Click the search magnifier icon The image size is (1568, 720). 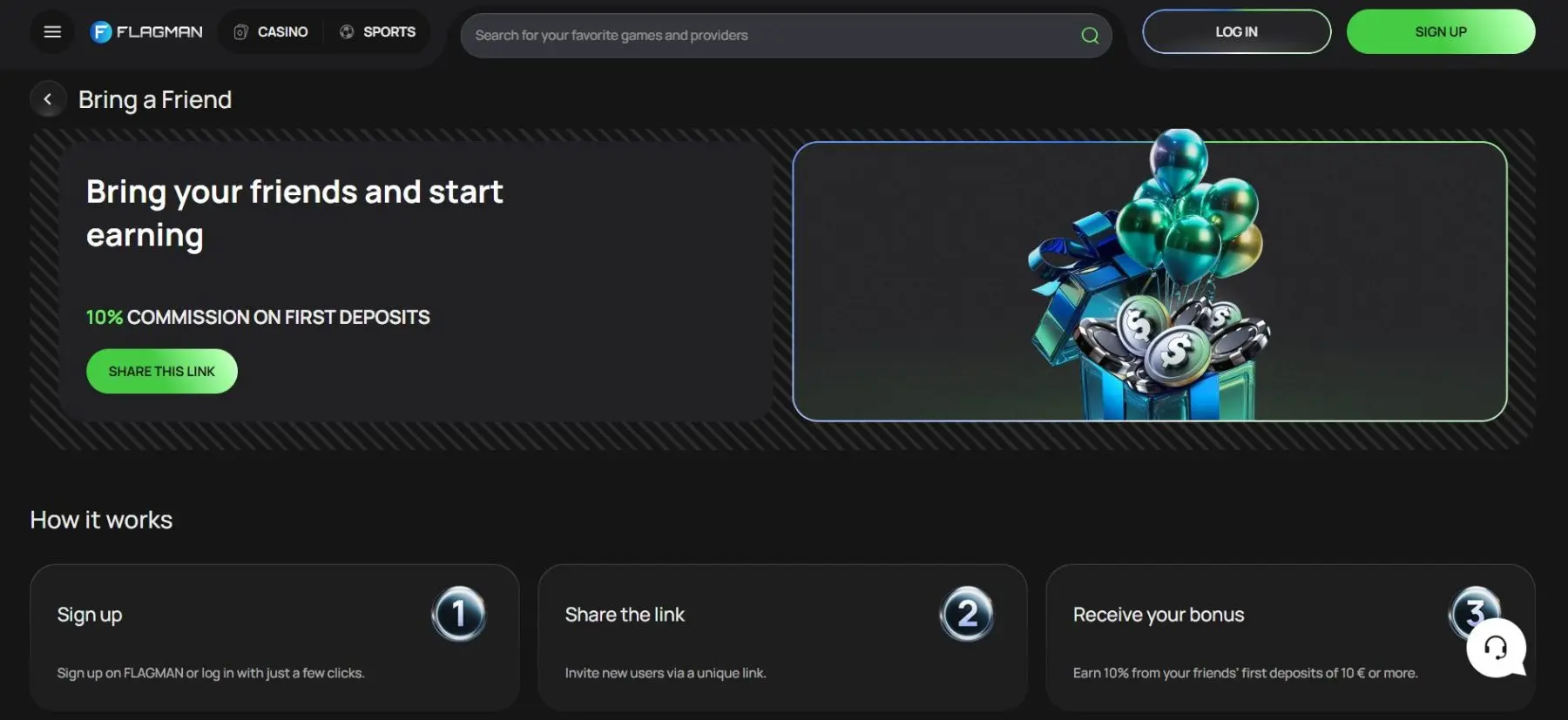coord(1089,36)
